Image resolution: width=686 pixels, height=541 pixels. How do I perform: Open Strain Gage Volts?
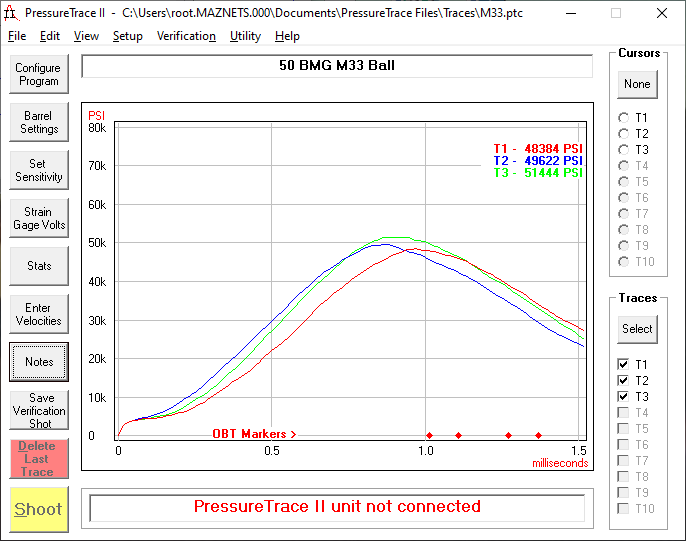coord(39,218)
